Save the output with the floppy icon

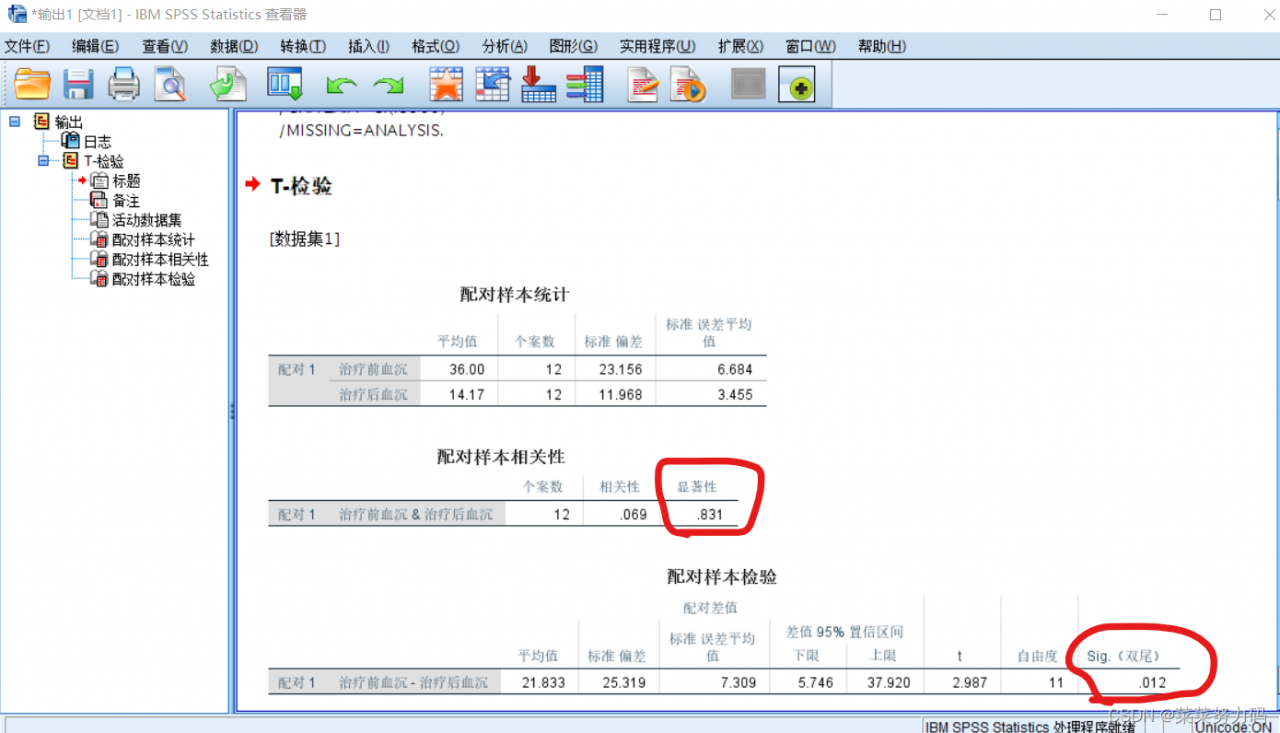click(79, 85)
